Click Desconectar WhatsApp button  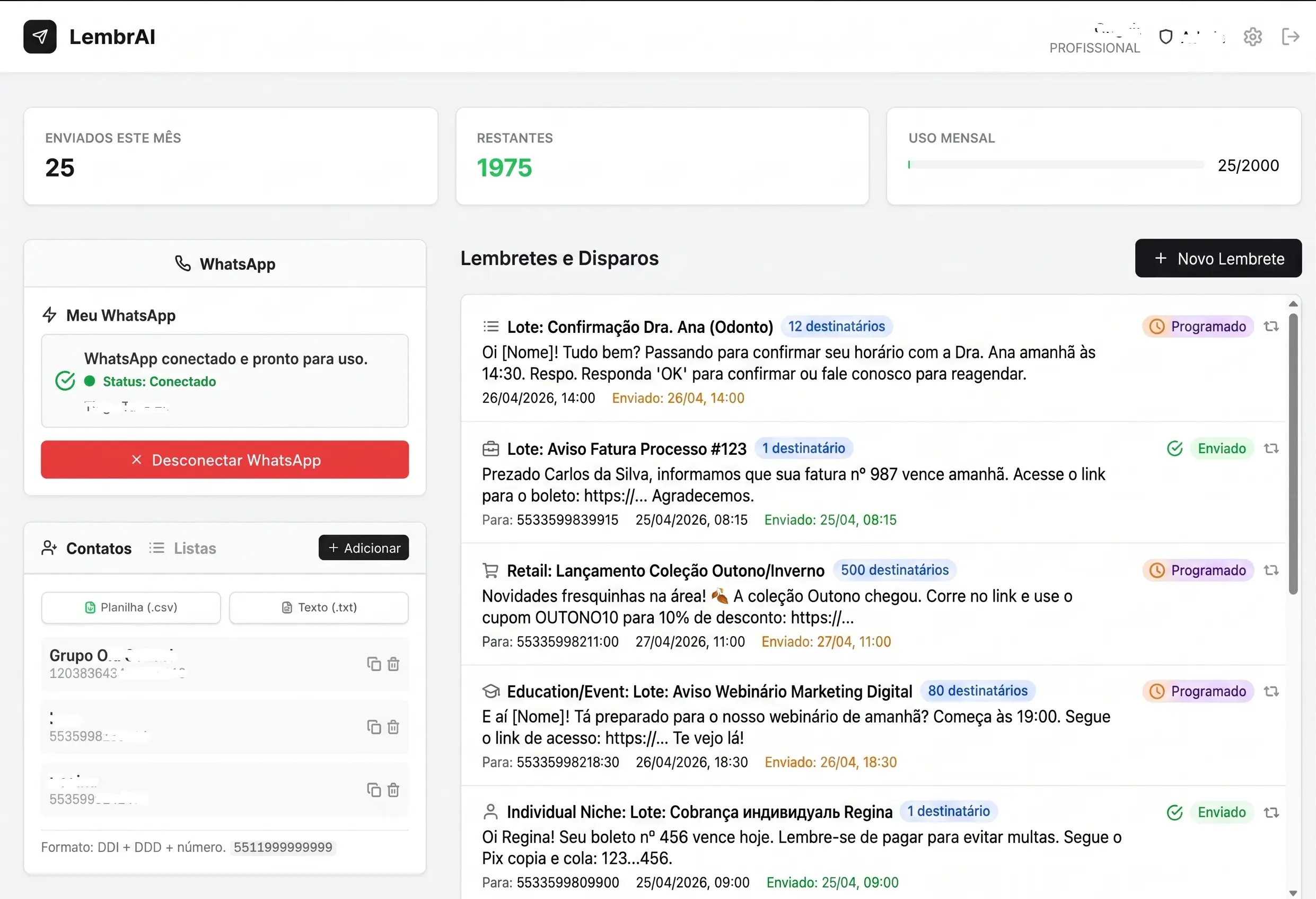tap(225, 460)
